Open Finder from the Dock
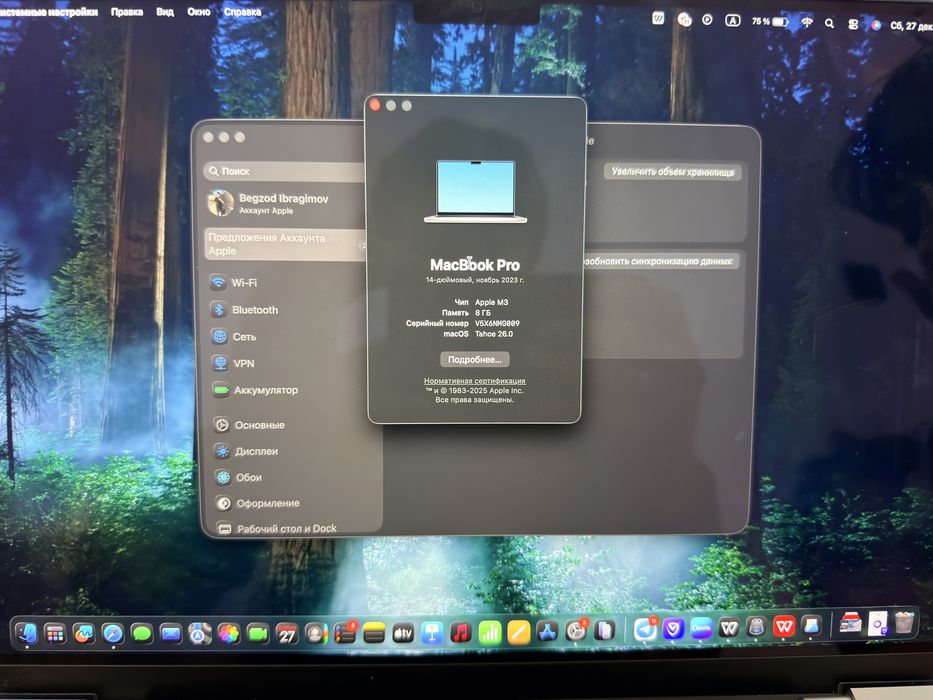The width and height of the screenshot is (933, 700). pos(27,633)
